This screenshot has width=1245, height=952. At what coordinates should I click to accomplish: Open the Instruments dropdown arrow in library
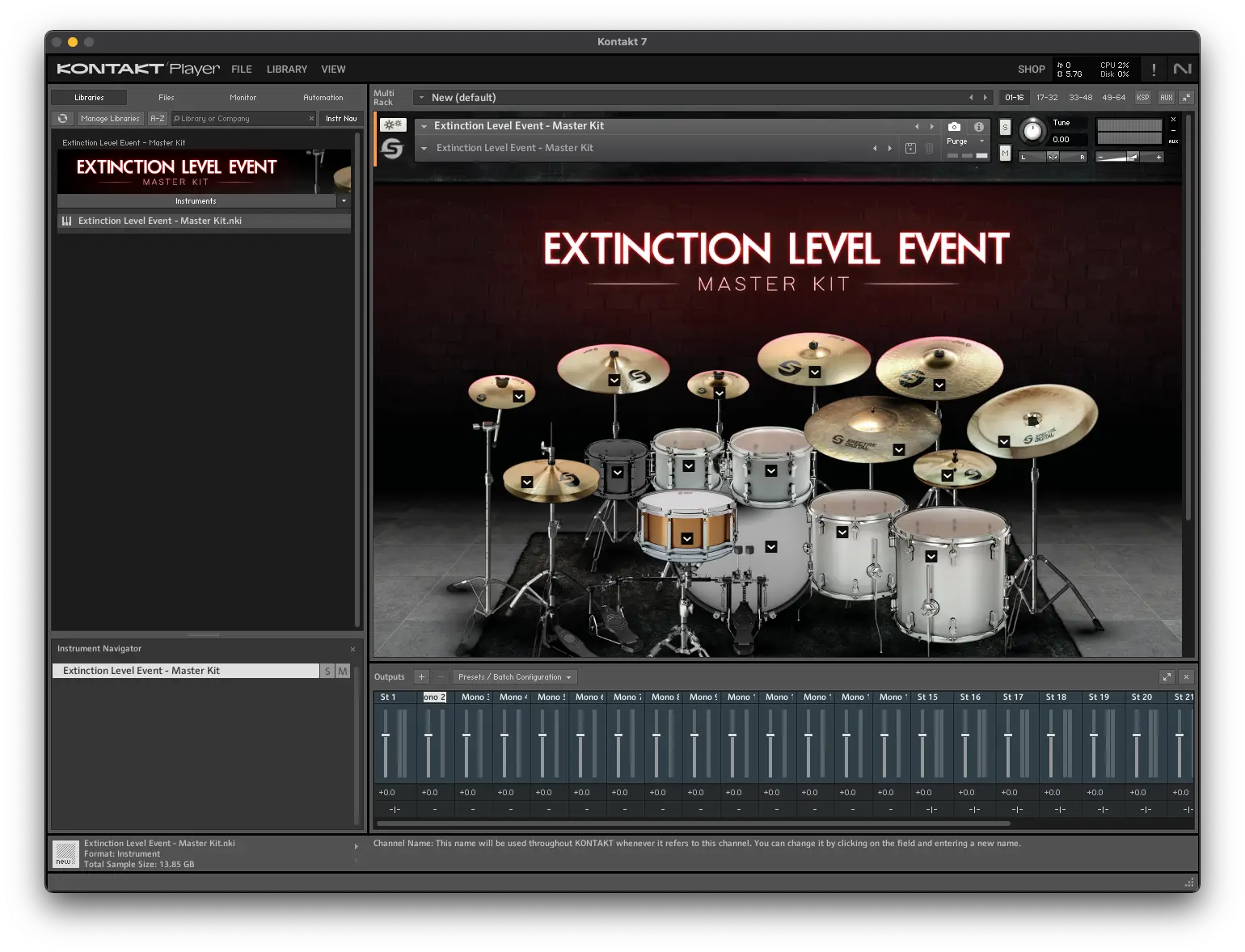click(x=344, y=201)
